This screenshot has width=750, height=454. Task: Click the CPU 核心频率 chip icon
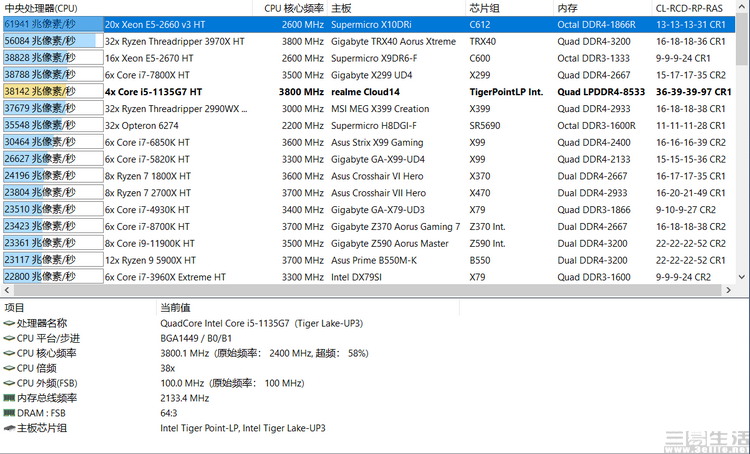coord(9,353)
